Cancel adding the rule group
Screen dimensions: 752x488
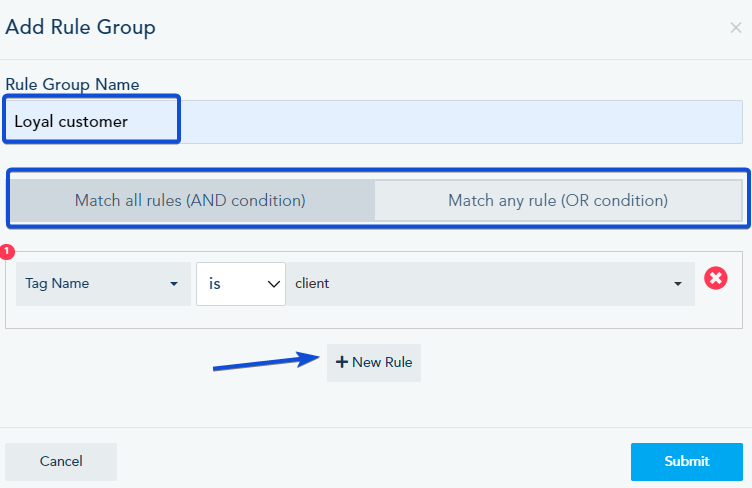click(x=61, y=461)
